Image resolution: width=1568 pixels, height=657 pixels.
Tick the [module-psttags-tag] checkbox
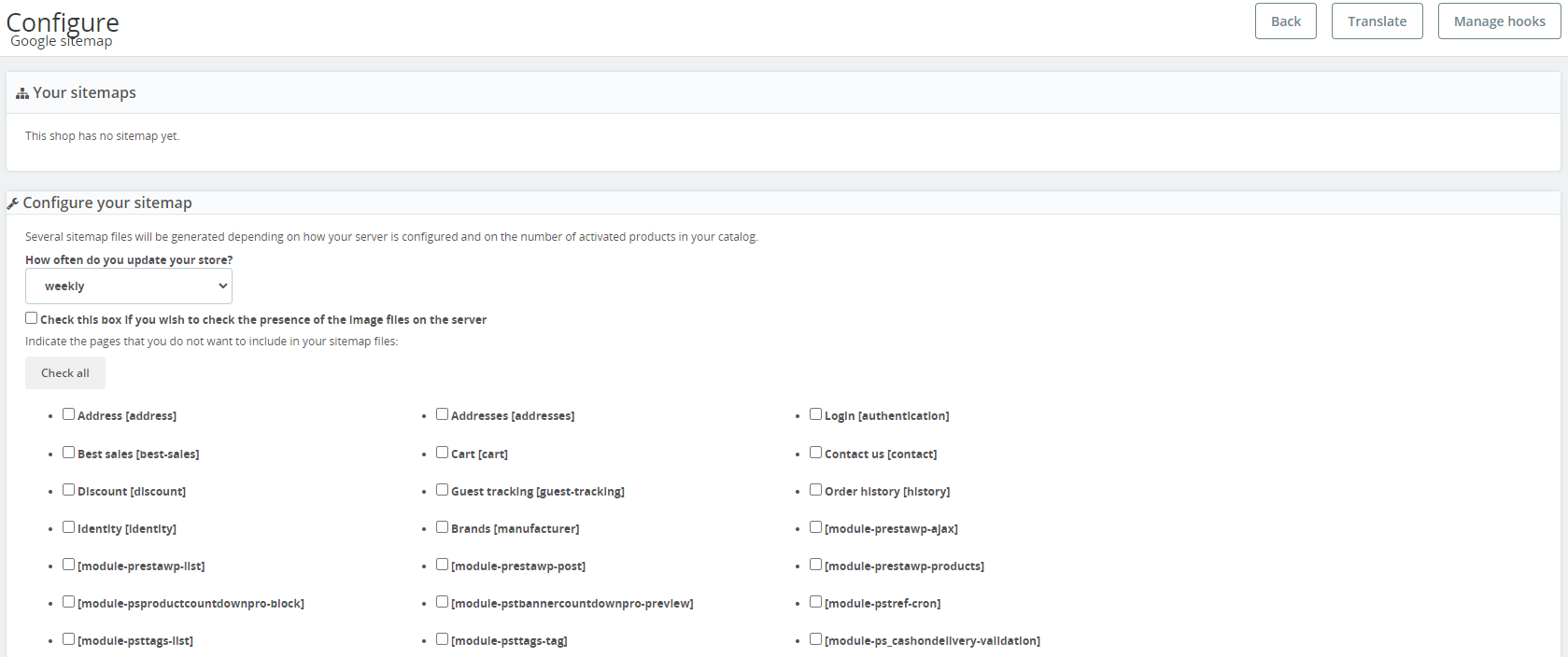[443, 639]
